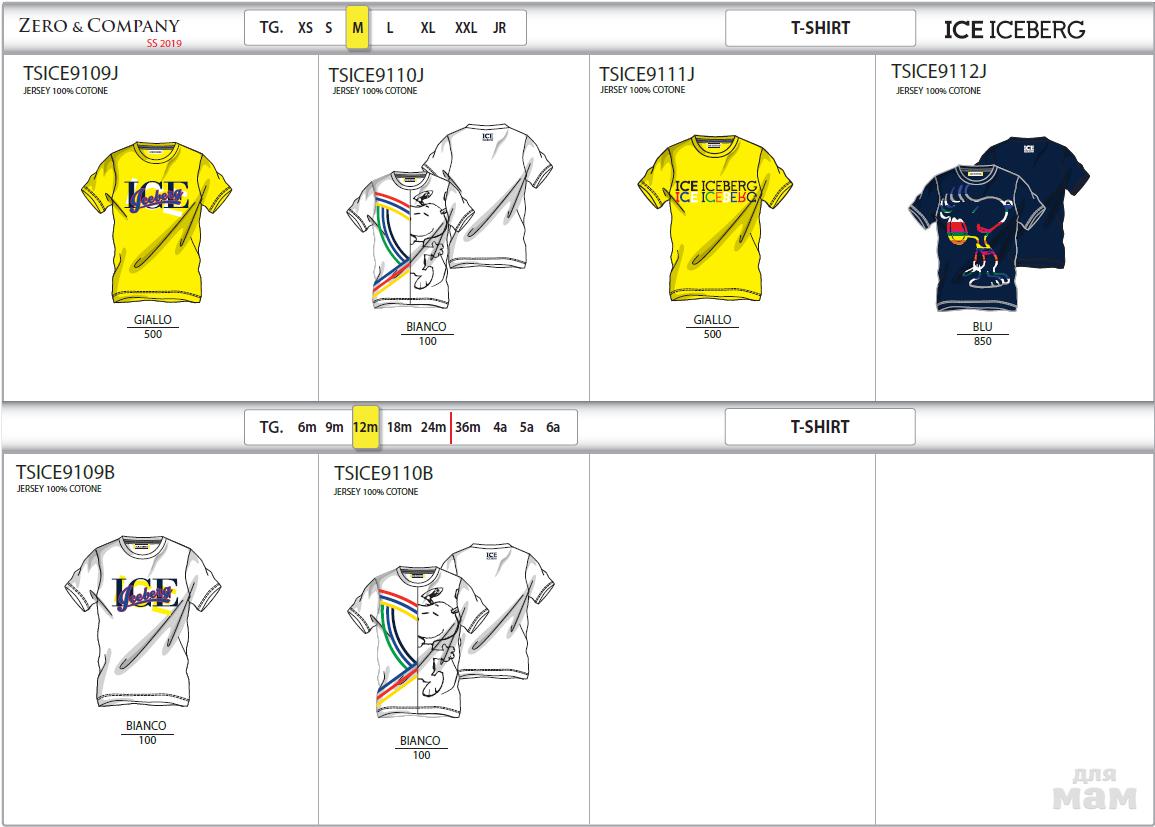Open the white Snoopy TSICE9110J shirt image

coord(449,217)
